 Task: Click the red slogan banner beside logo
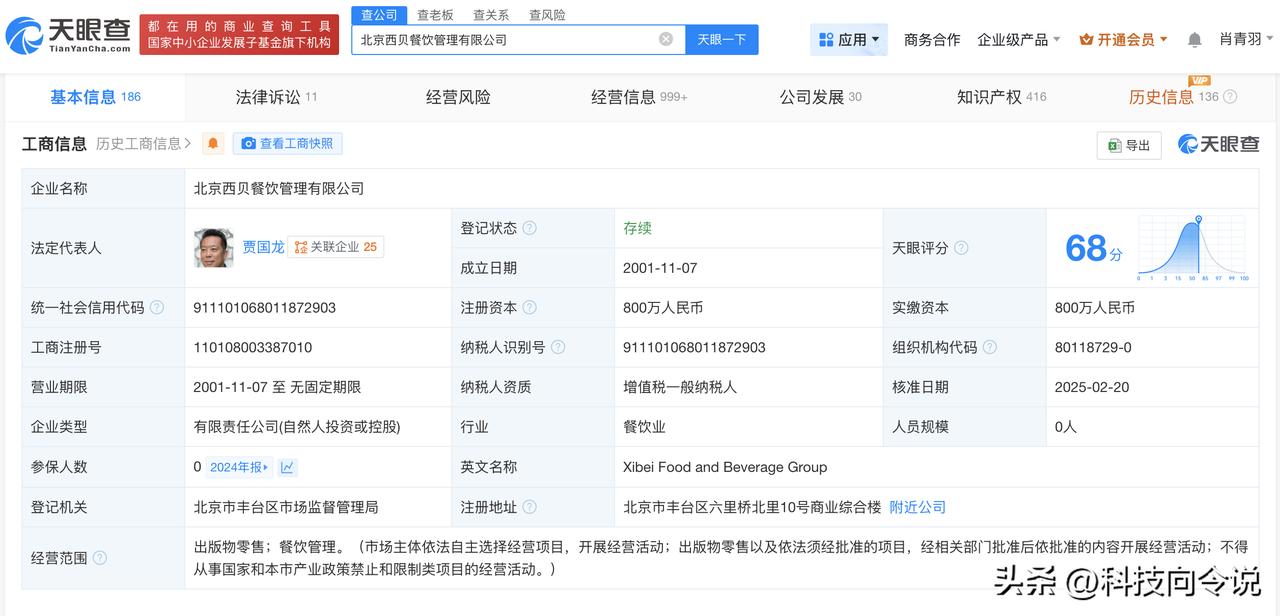coord(238,35)
